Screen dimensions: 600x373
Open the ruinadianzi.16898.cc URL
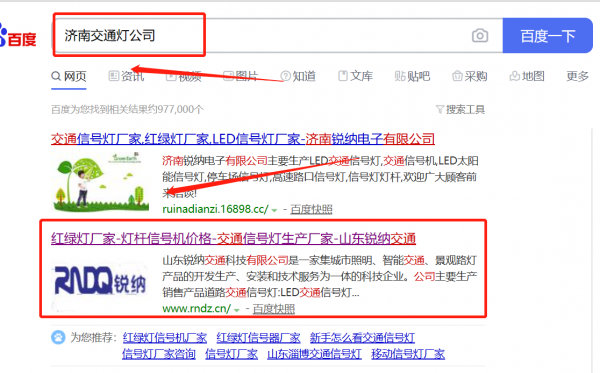(x=215, y=209)
